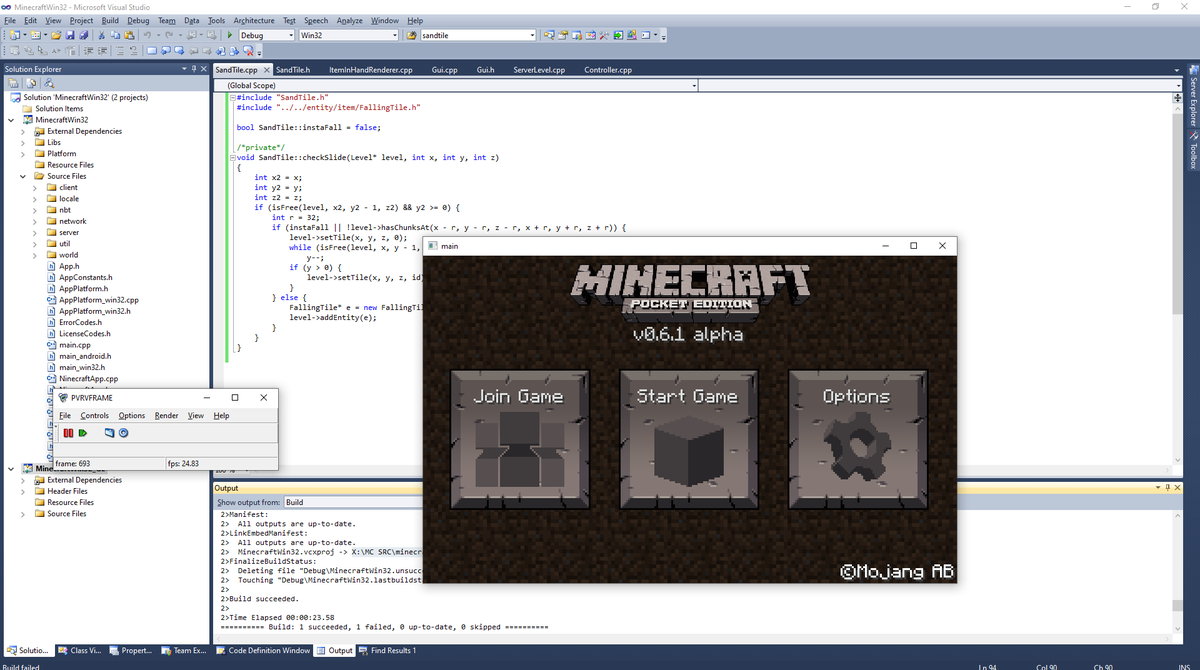The height and width of the screenshot is (670, 1200).
Task: Click the Undo arrow icon
Action: [147, 35]
